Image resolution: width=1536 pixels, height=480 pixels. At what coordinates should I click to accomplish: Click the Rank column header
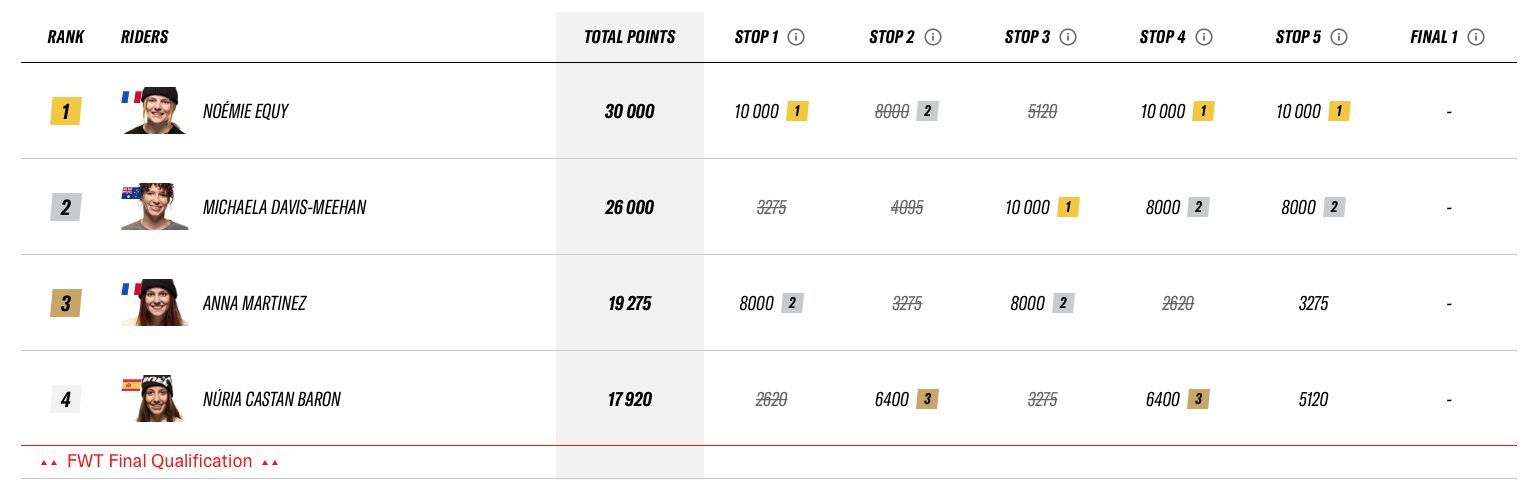point(66,37)
